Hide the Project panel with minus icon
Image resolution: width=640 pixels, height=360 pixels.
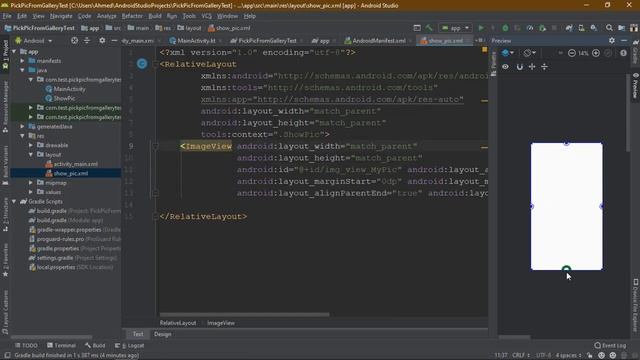pyautogui.click(x=114, y=41)
